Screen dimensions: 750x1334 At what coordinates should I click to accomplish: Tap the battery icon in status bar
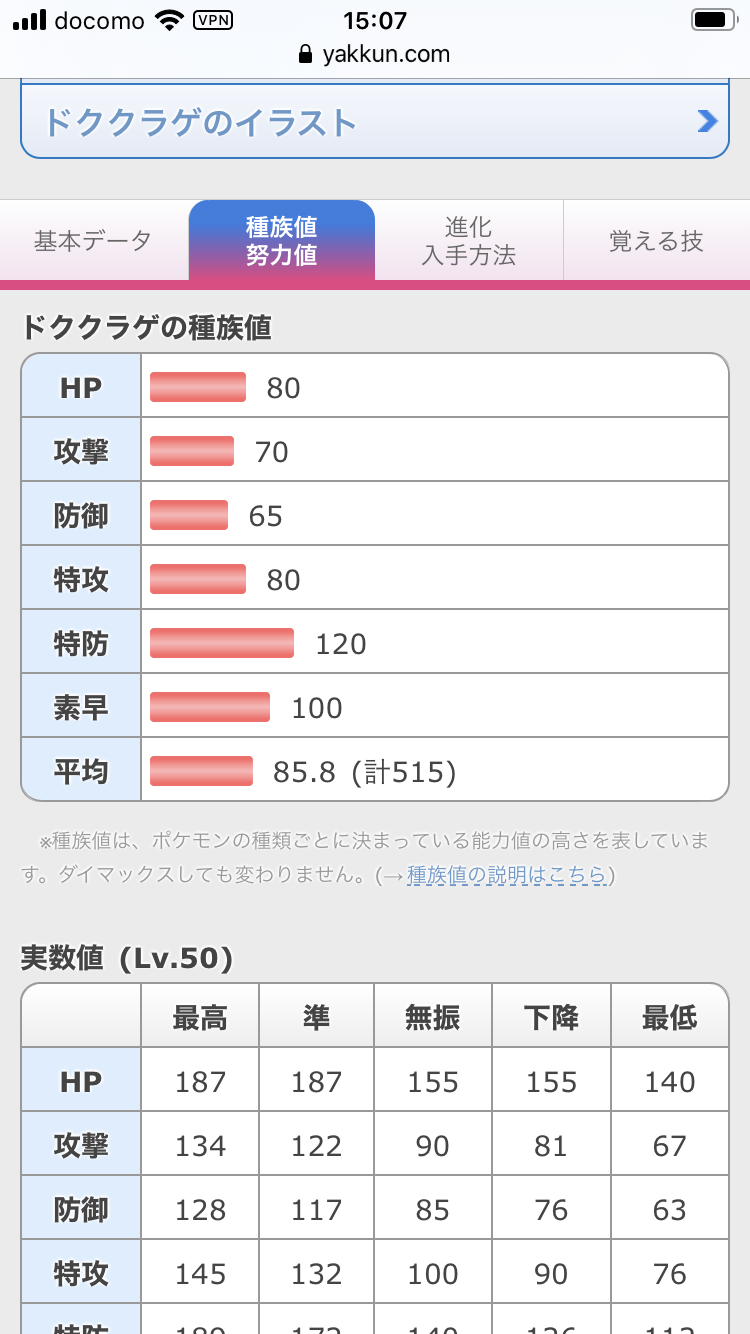(x=712, y=20)
